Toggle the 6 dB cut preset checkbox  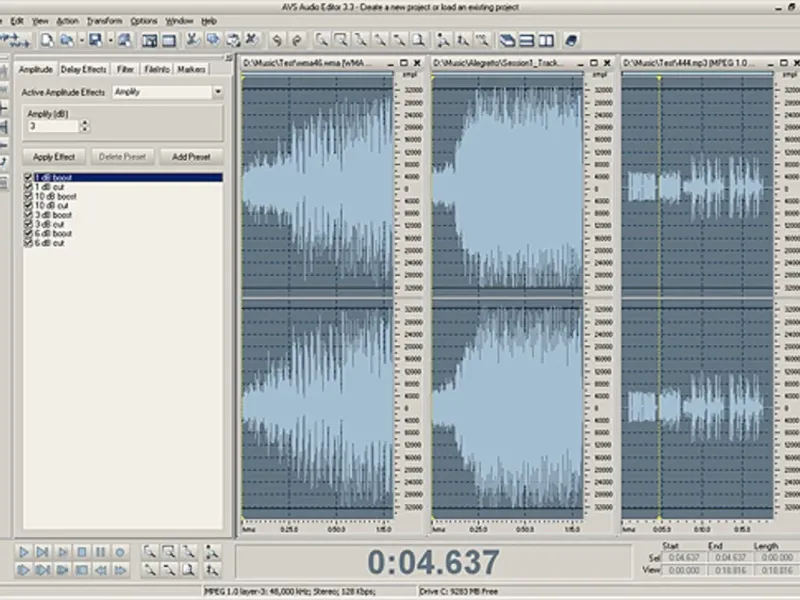click(29, 243)
